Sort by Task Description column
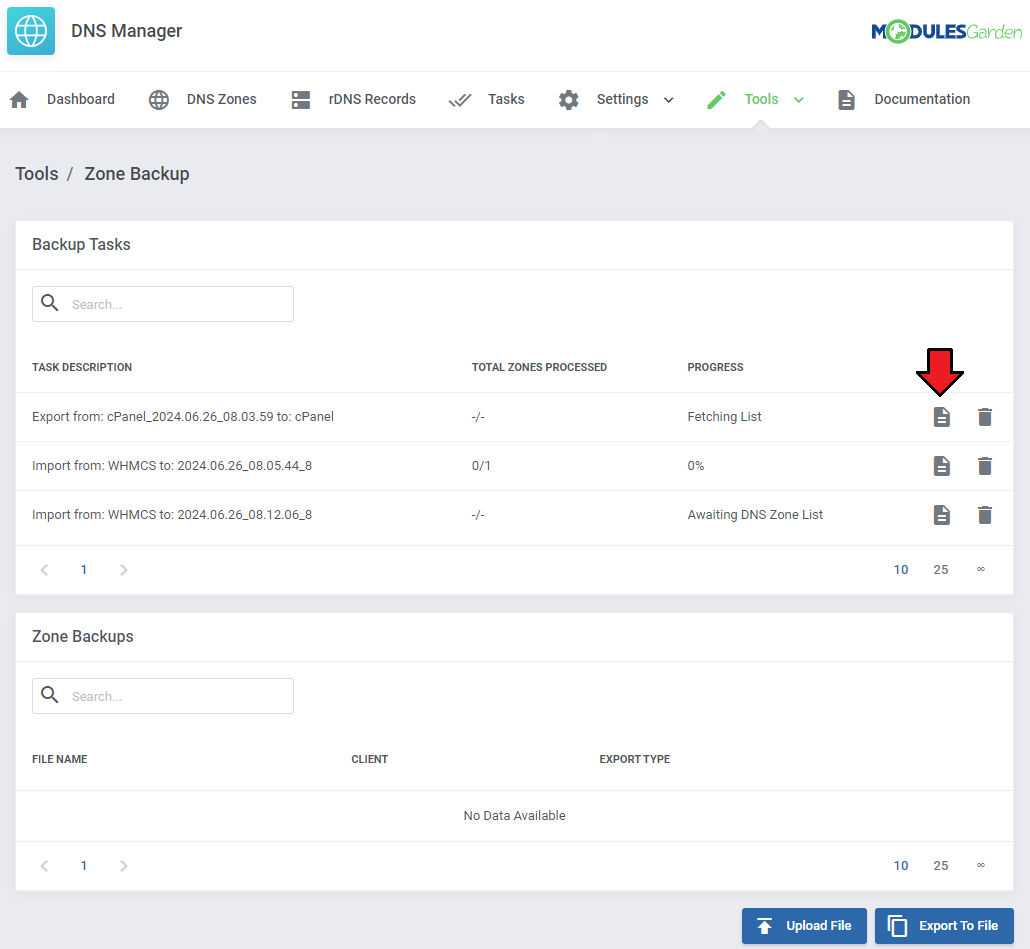 tap(82, 367)
